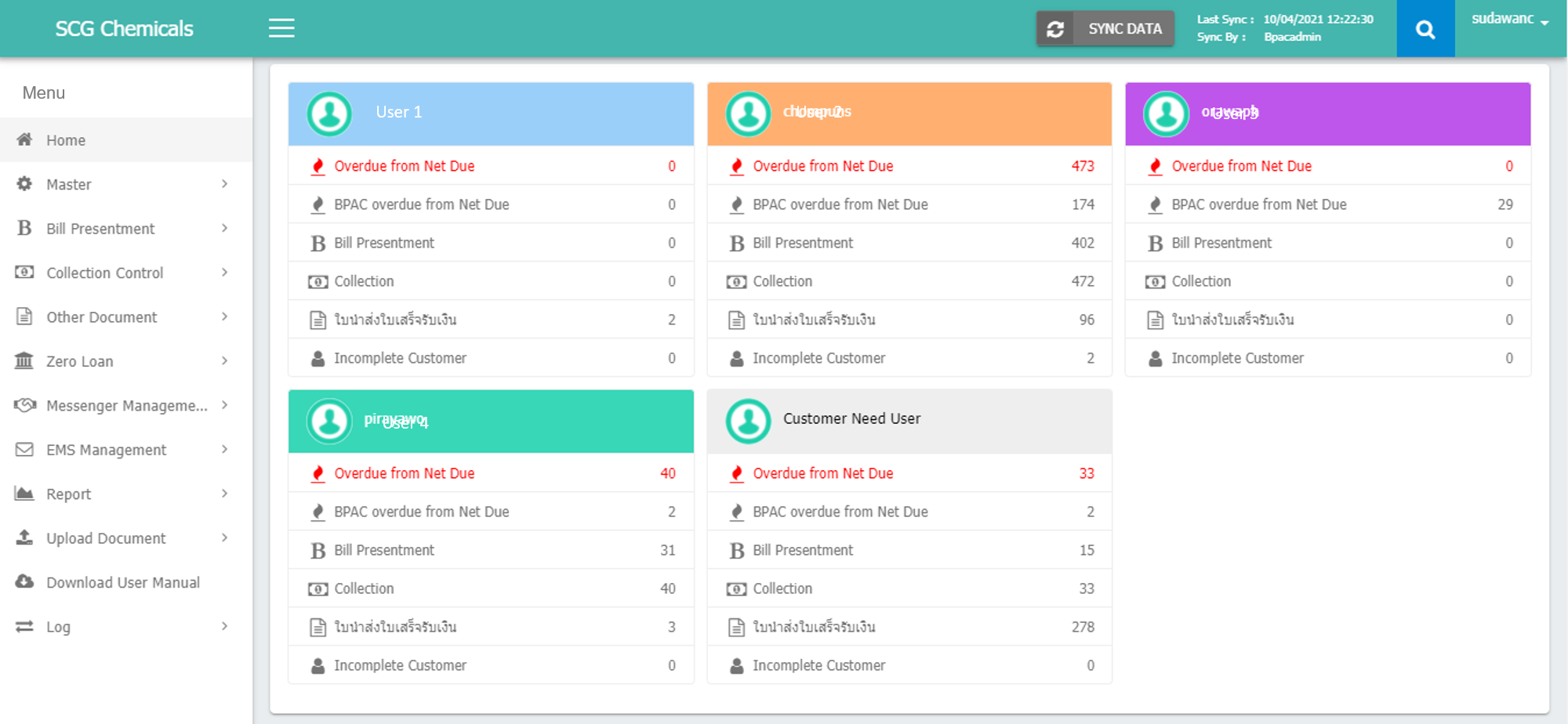This screenshot has height=724, width=1568.
Task: Click the hamburger menu toggle icon
Action: [x=281, y=28]
